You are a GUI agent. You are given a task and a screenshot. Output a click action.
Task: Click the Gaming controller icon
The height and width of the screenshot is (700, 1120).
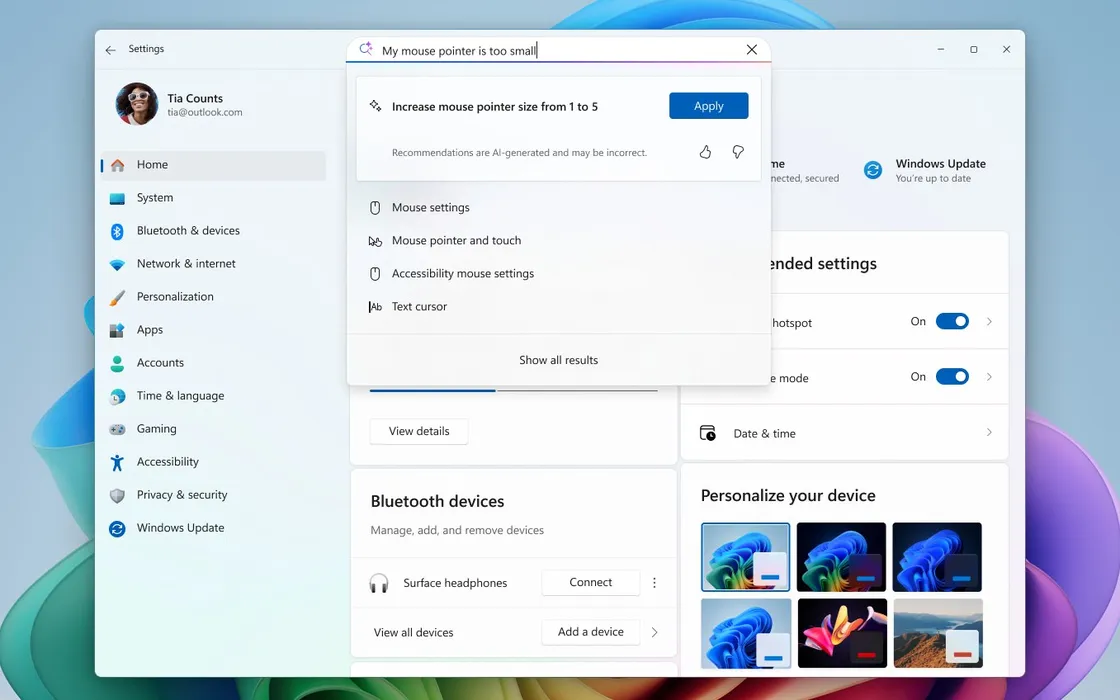(x=117, y=429)
